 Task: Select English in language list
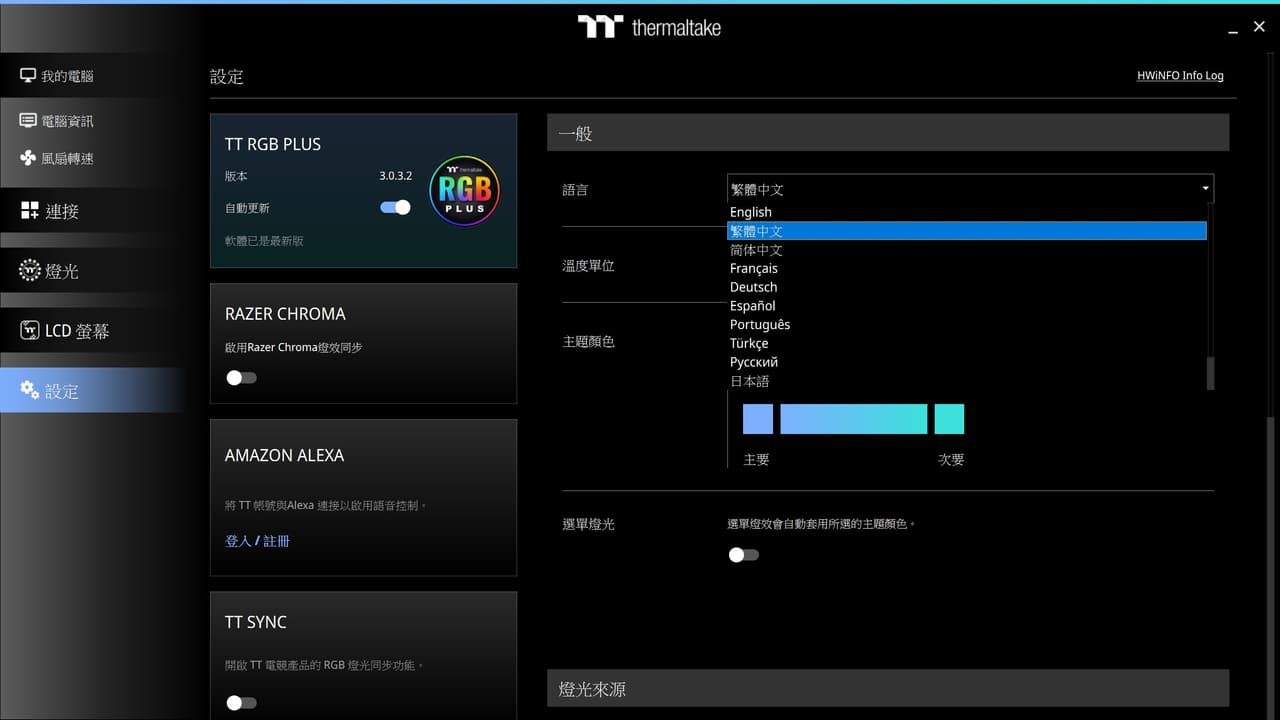(967, 212)
